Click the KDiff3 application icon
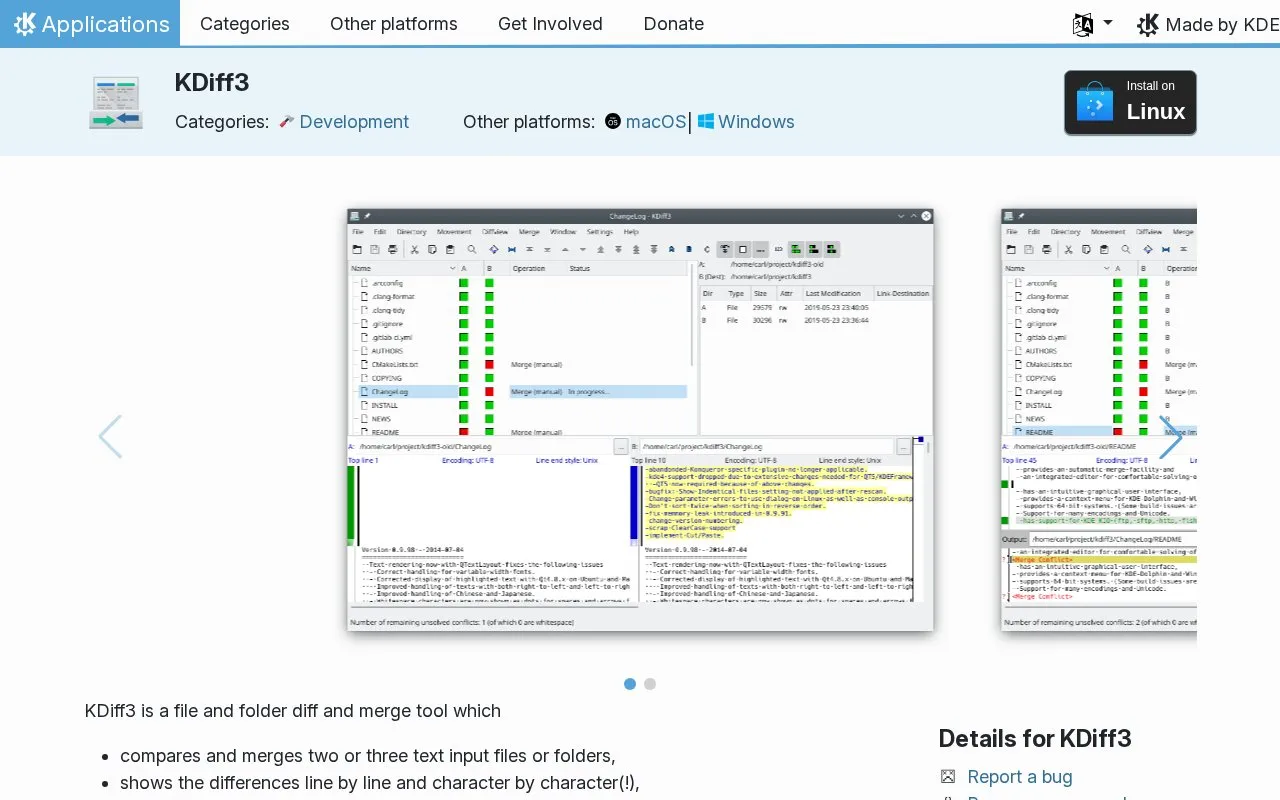 (115, 103)
